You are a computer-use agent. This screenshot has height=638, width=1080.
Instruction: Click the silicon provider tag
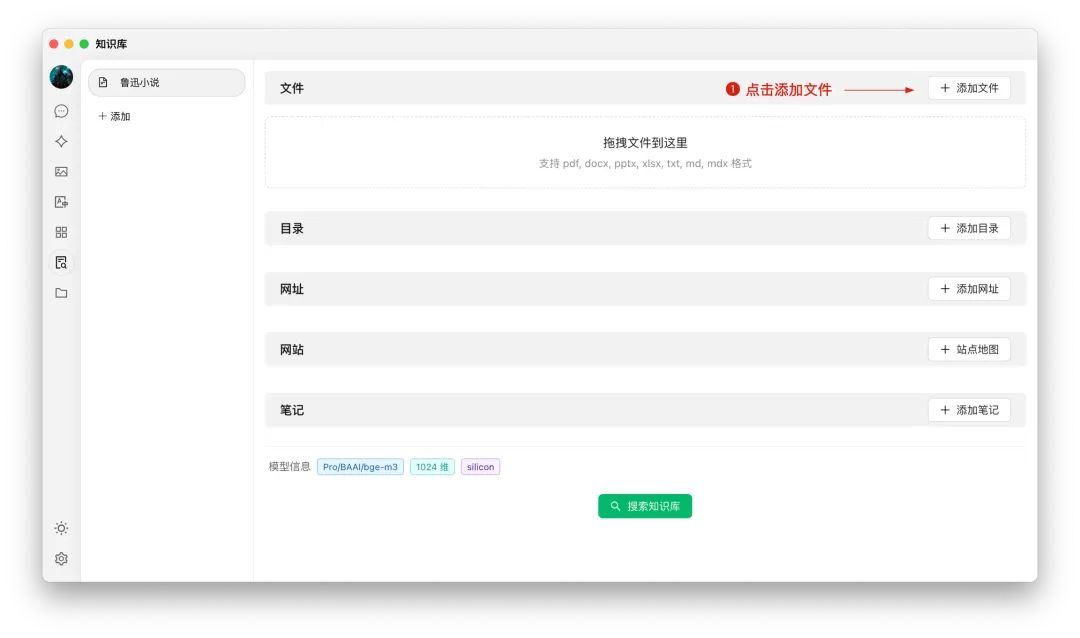click(x=480, y=467)
